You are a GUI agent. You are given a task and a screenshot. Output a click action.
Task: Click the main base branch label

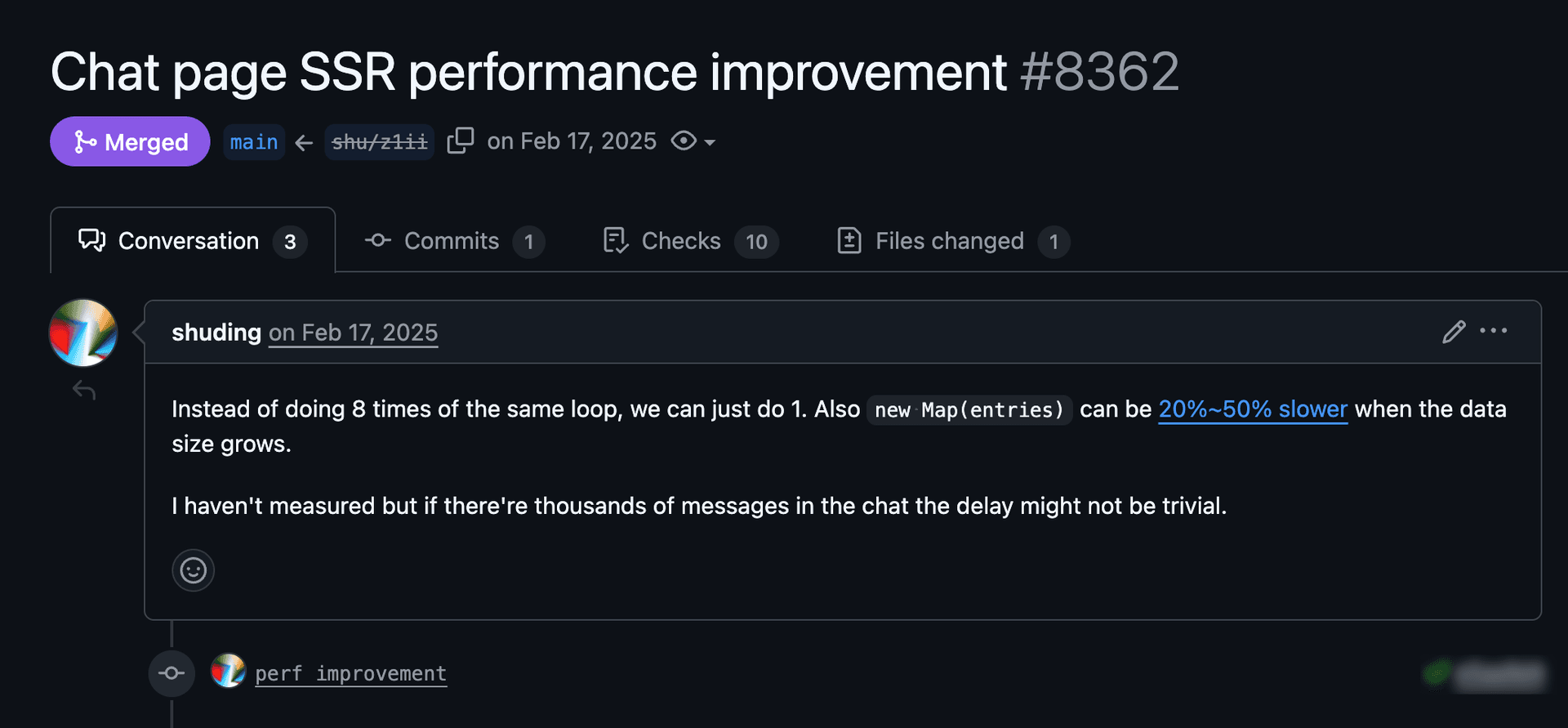(x=254, y=142)
